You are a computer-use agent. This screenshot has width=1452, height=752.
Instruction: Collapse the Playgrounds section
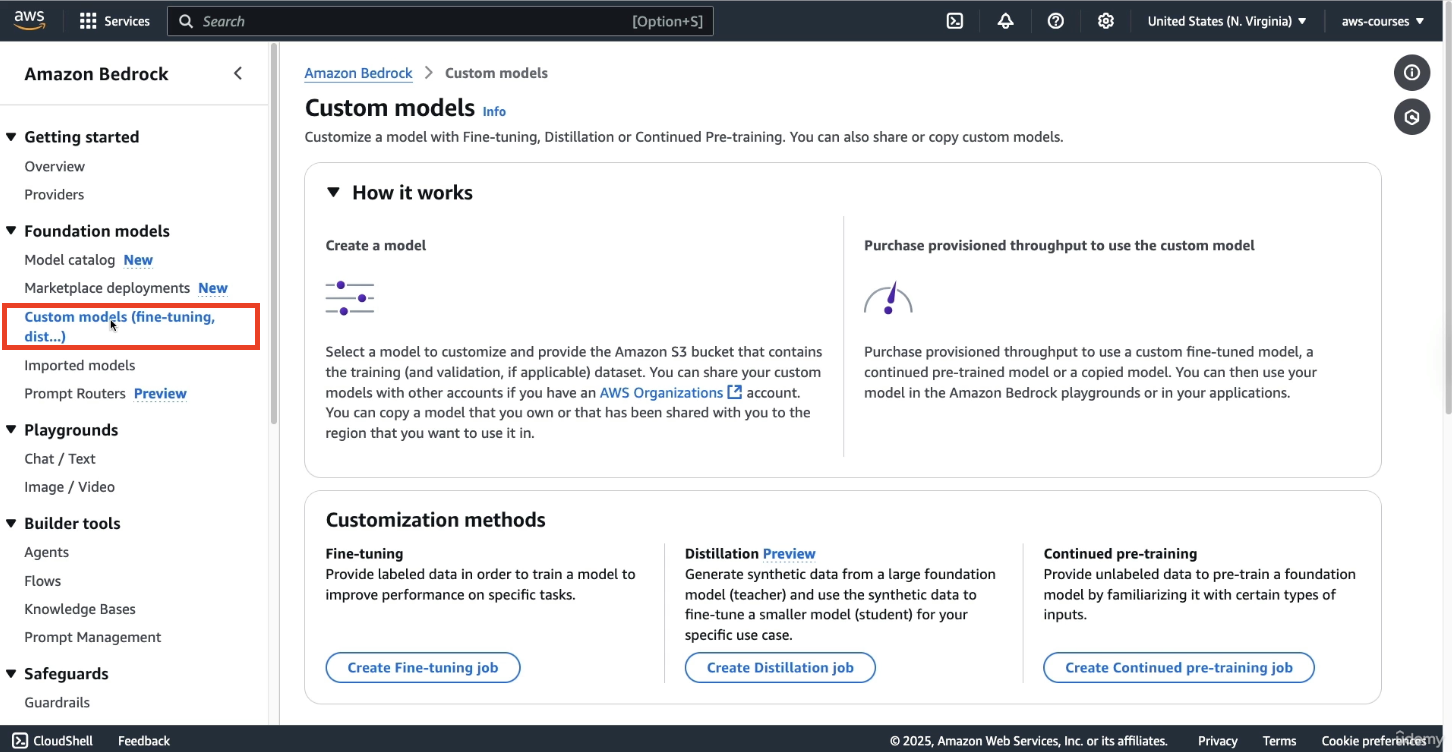coord(11,430)
